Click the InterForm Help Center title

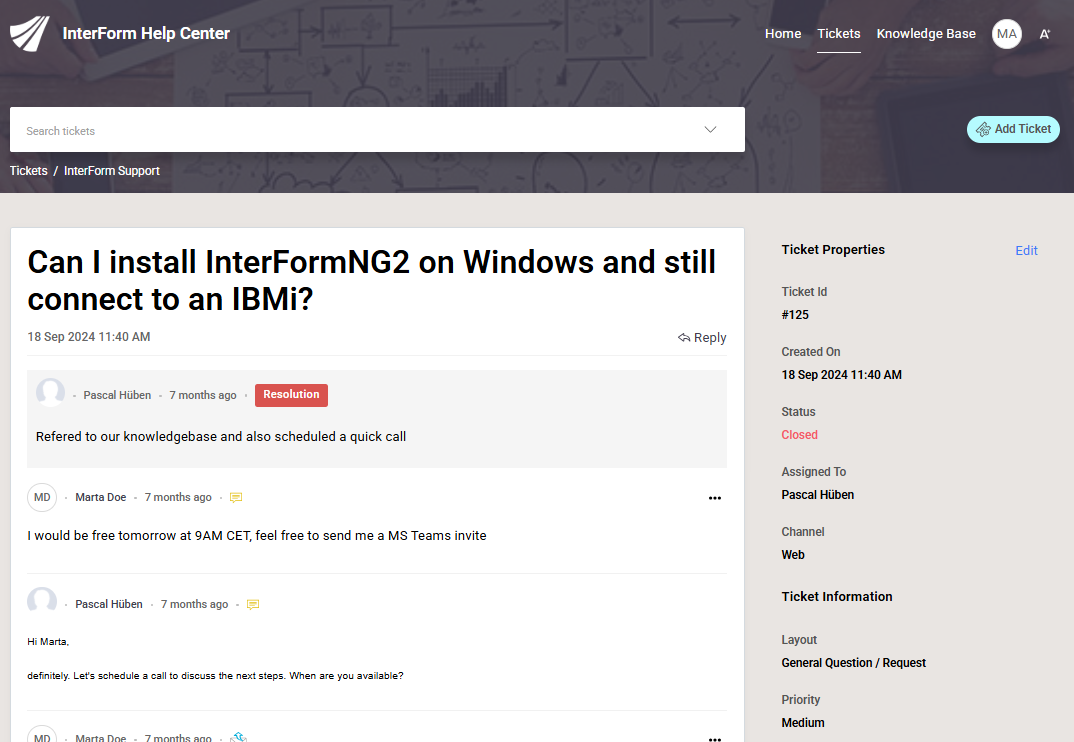click(146, 34)
